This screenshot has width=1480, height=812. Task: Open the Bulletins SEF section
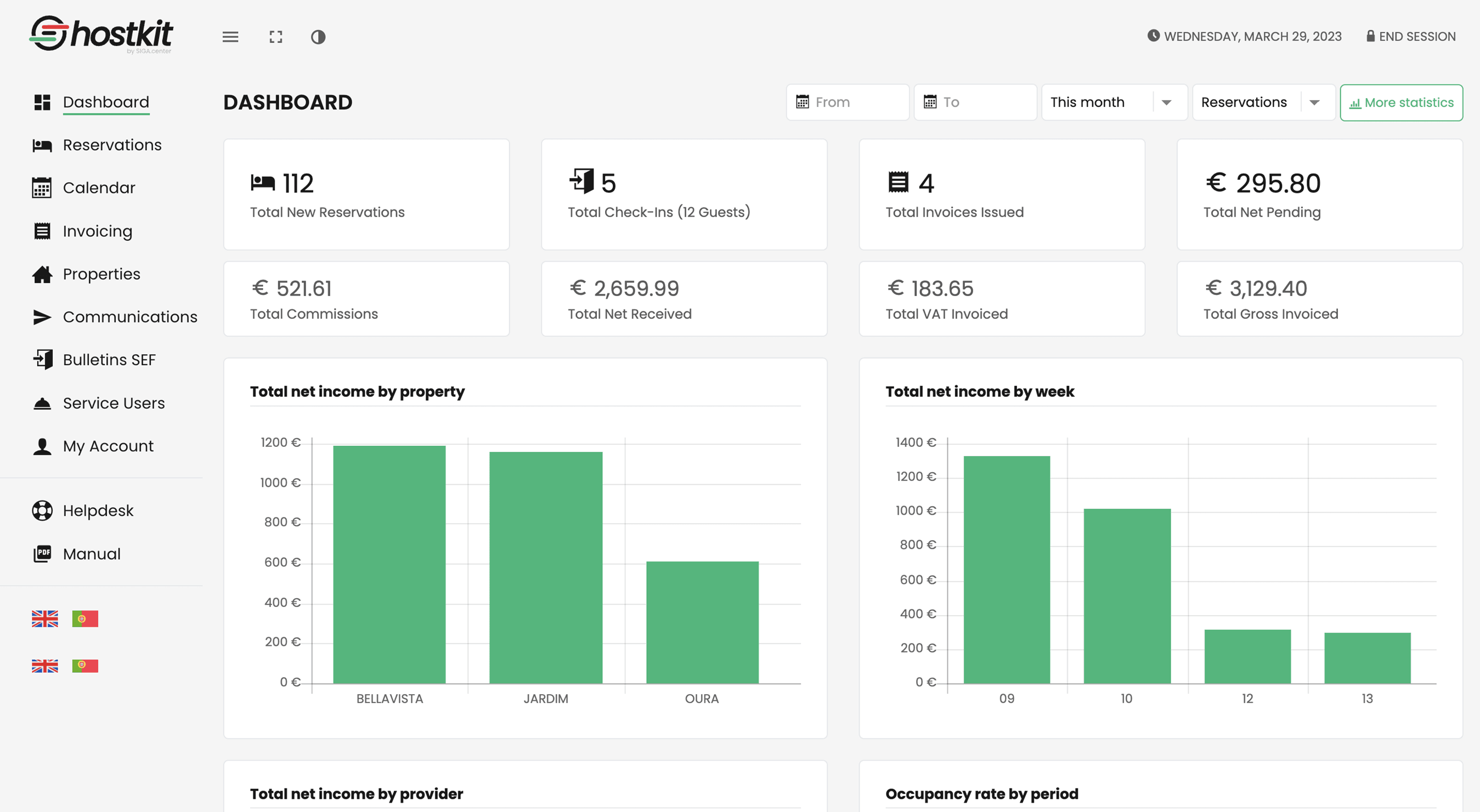pyautogui.click(x=109, y=360)
